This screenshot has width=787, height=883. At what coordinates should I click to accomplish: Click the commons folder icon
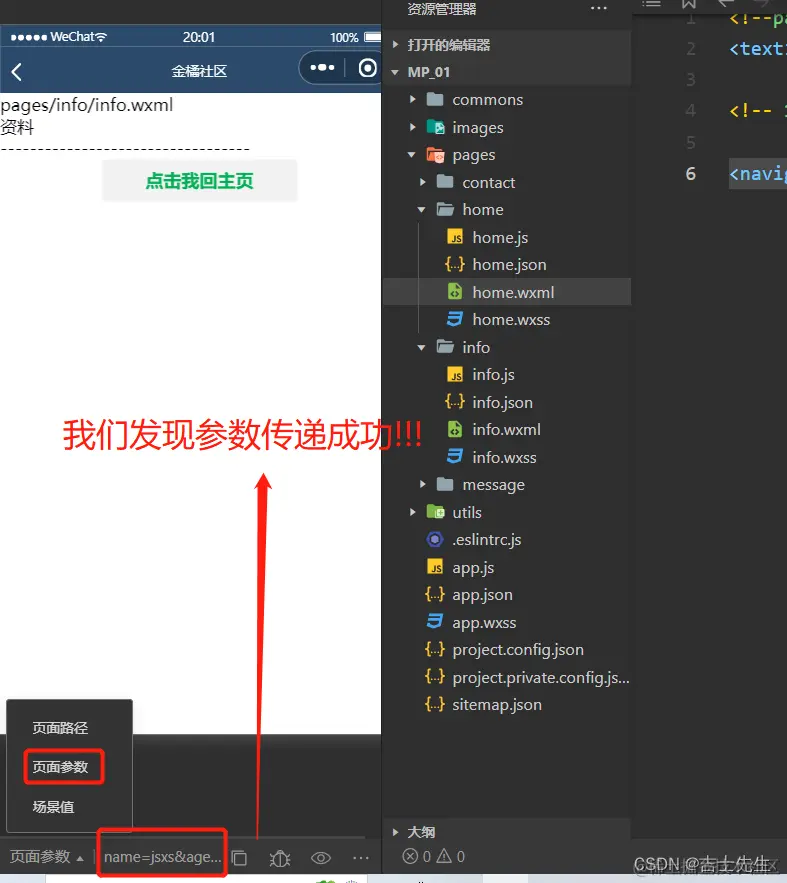[435, 99]
